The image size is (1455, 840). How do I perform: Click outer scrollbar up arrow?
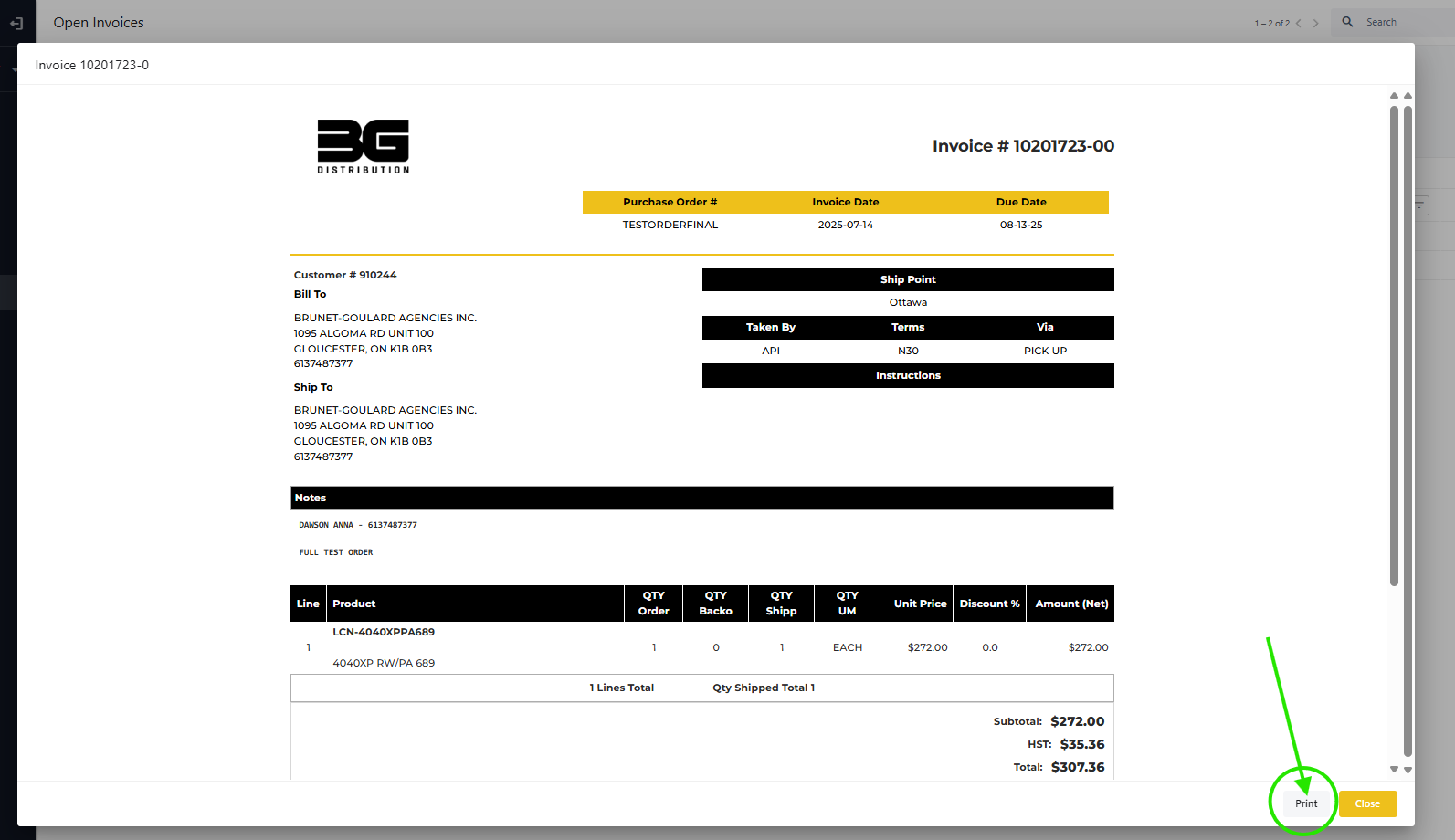pyautogui.click(x=1408, y=95)
